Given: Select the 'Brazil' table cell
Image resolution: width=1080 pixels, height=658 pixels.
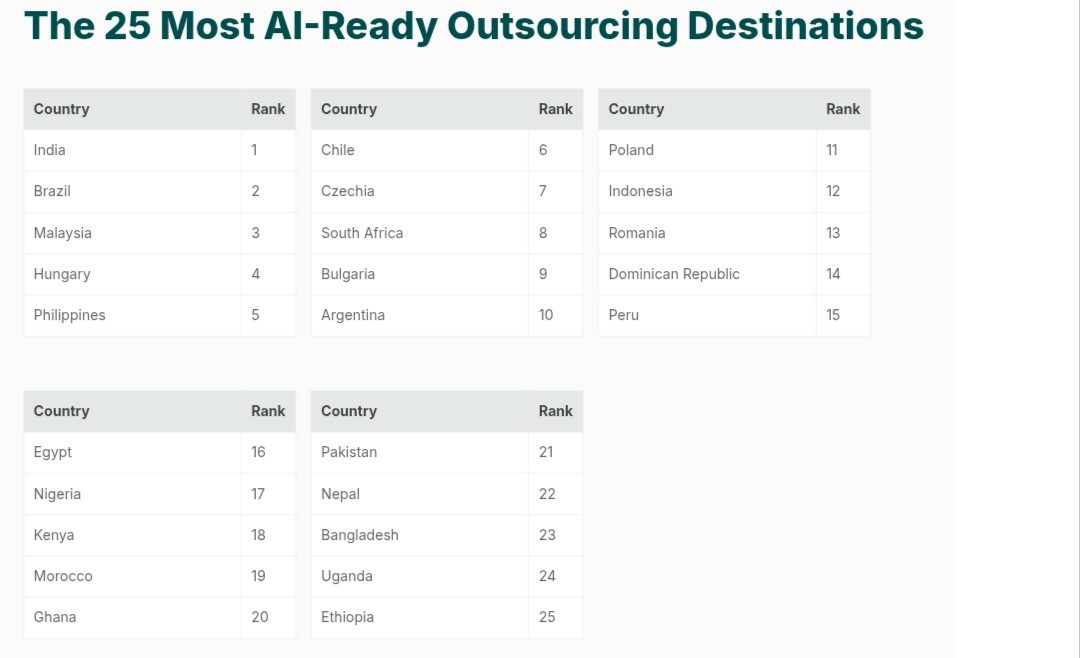Looking at the screenshot, I should [x=132, y=192].
